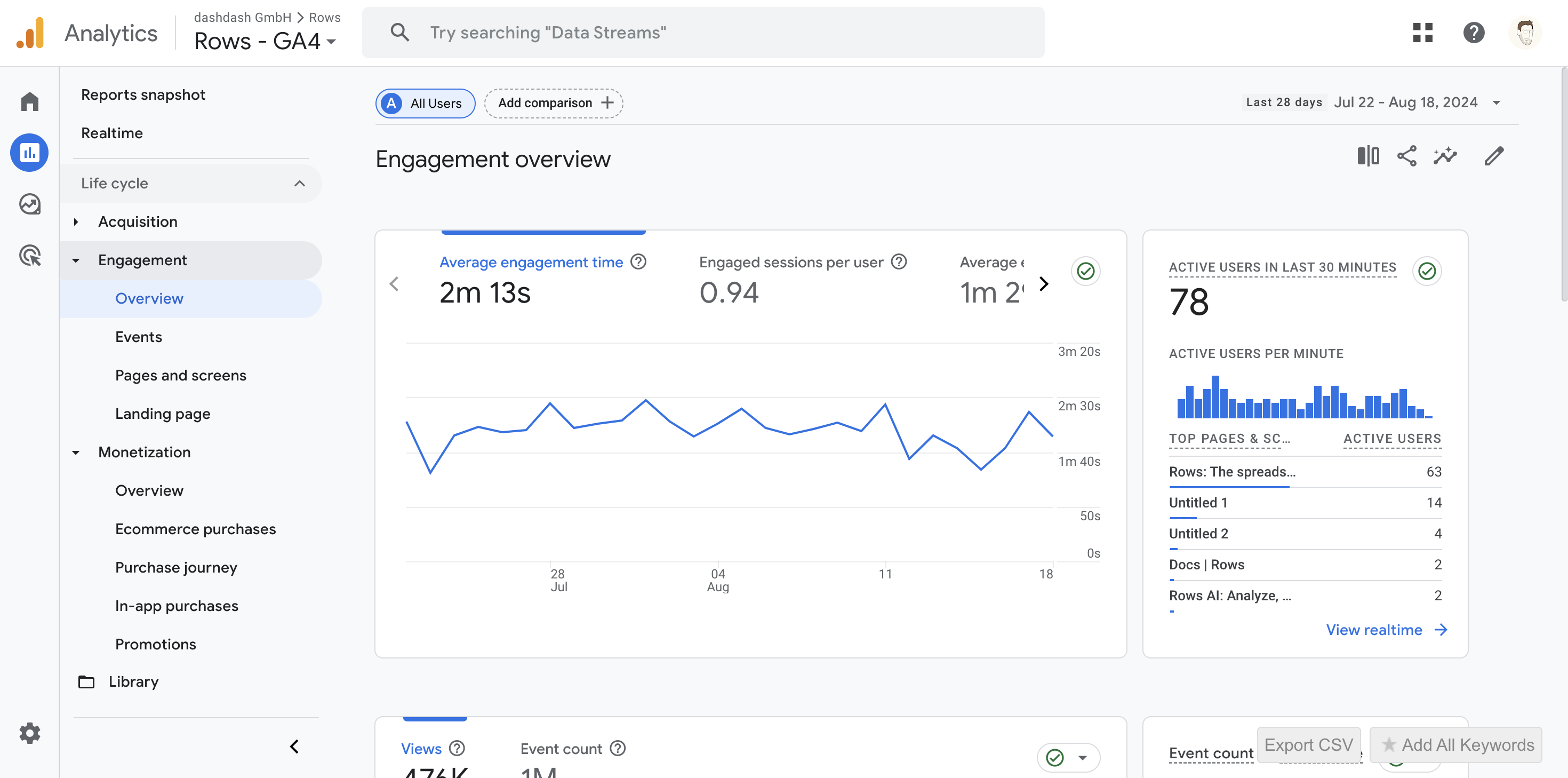
Task: Click help icon beside Average engagement time
Action: point(638,262)
